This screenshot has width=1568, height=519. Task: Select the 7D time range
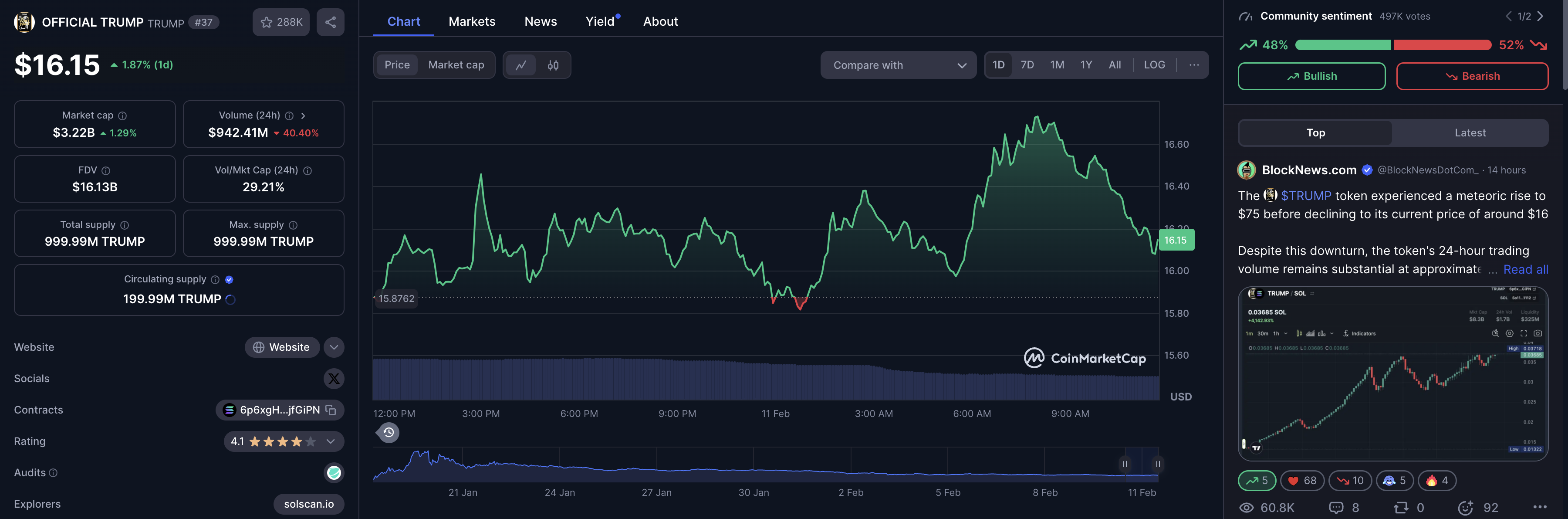[1027, 65]
